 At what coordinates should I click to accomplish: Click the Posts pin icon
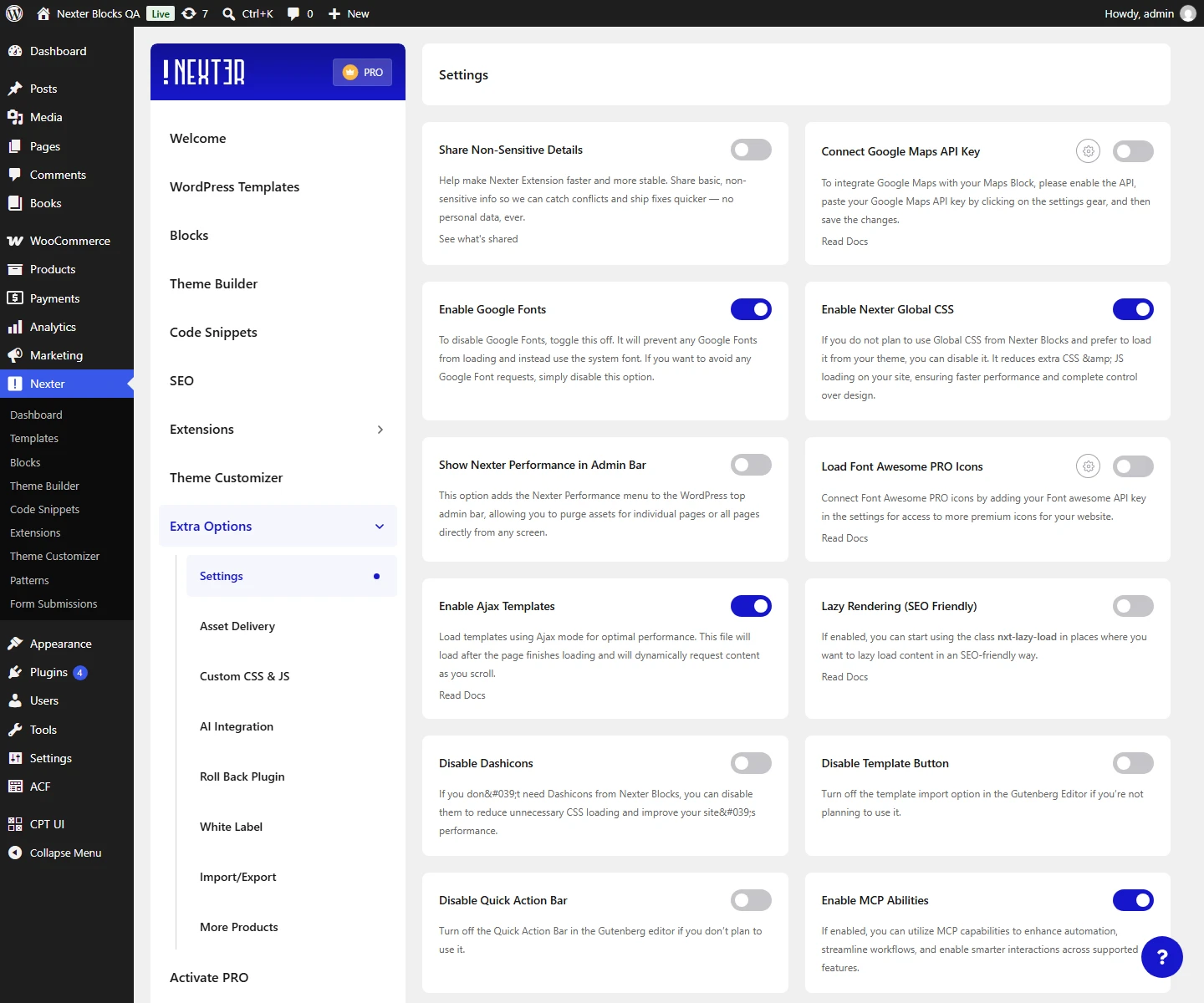pyautogui.click(x=15, y=89)
